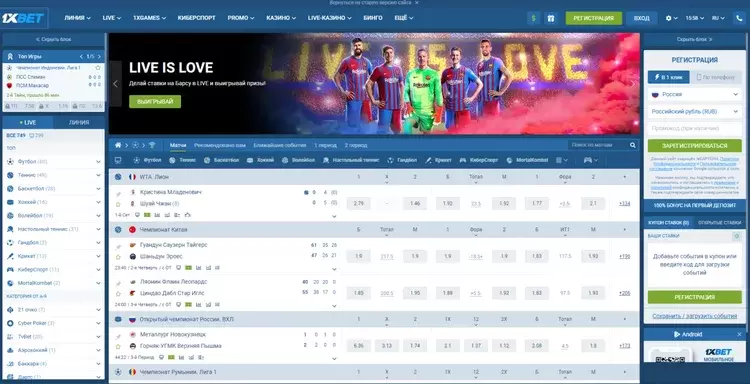
Task: Switch to the Матчи tab
Action: tap(178, 145)
